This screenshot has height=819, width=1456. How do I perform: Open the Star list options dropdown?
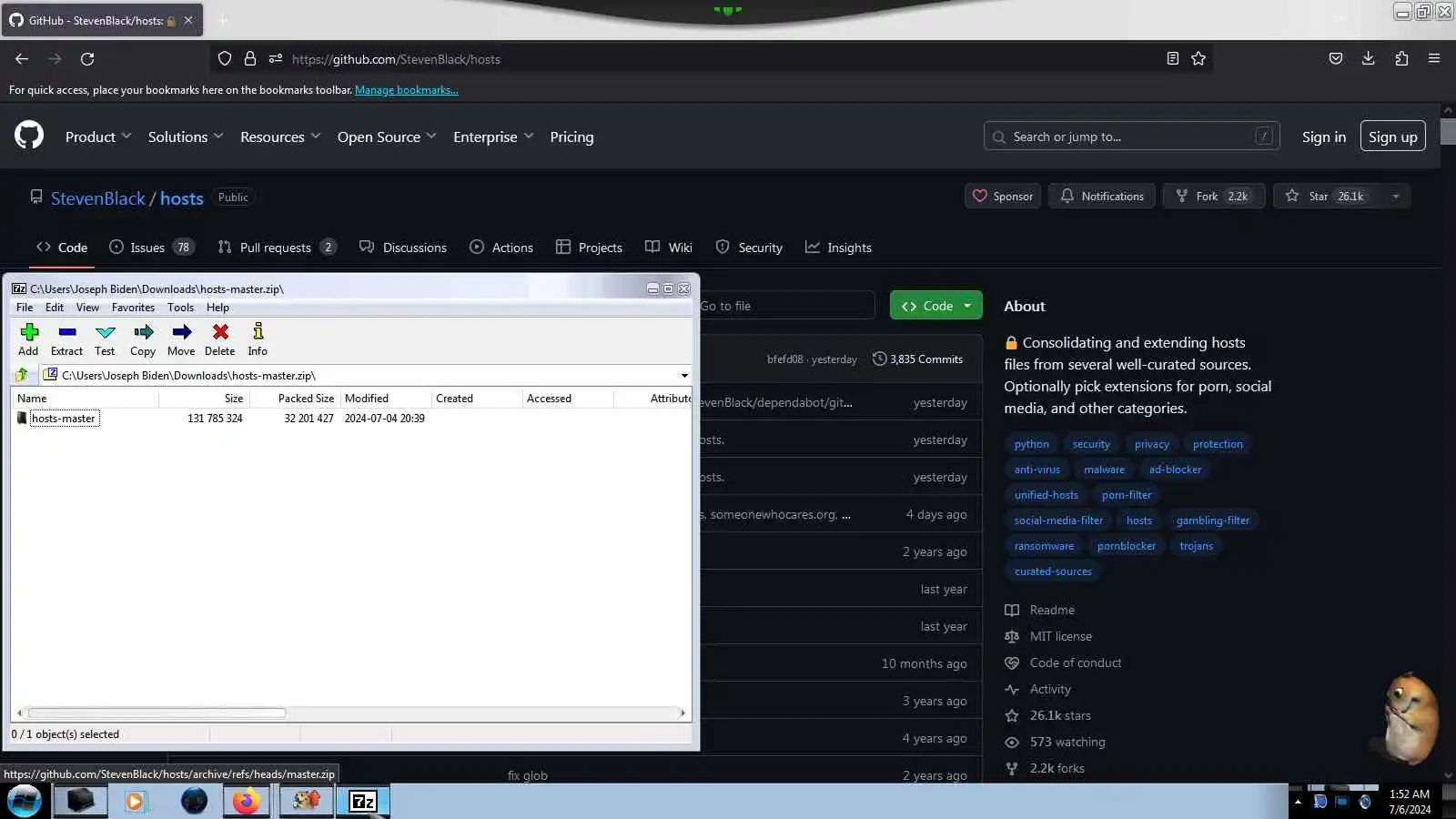tap(1396, 197)
